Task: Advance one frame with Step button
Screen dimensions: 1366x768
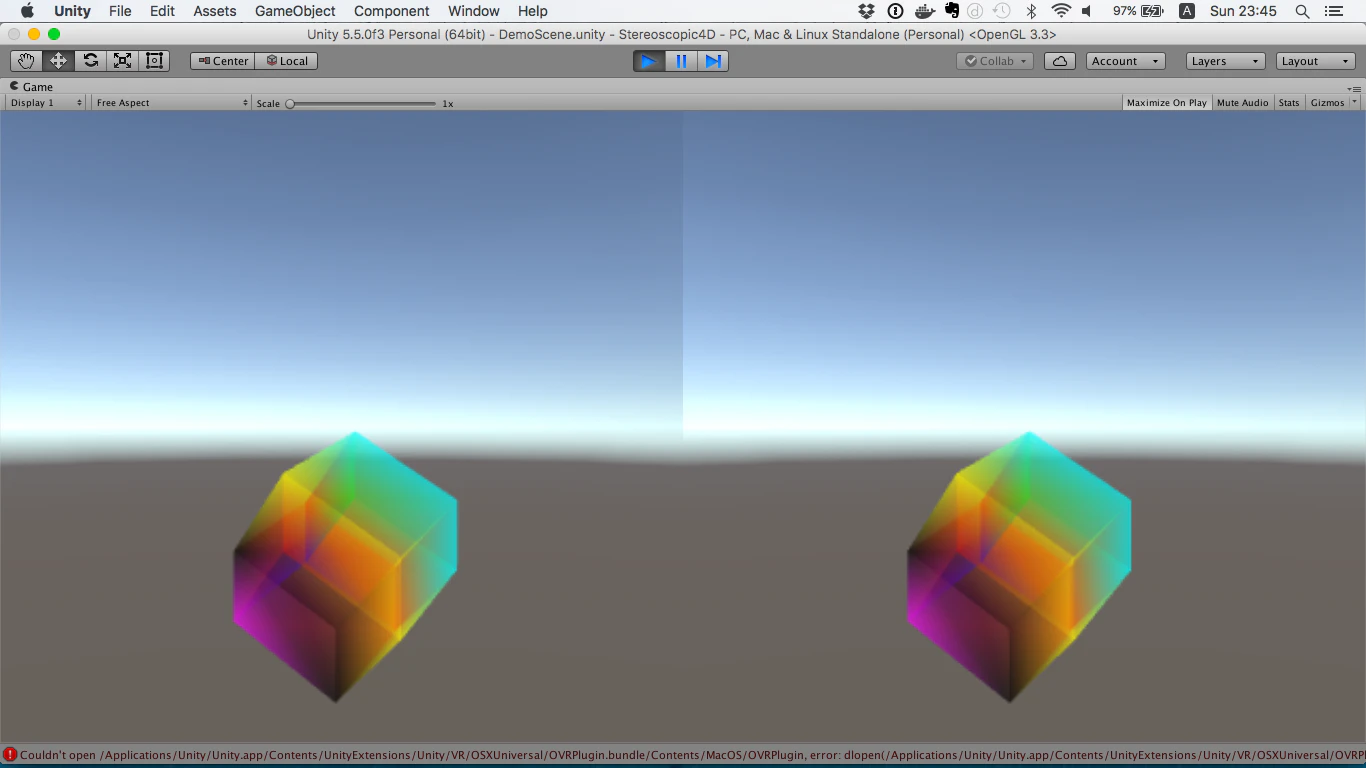Action: pos(713,61)
